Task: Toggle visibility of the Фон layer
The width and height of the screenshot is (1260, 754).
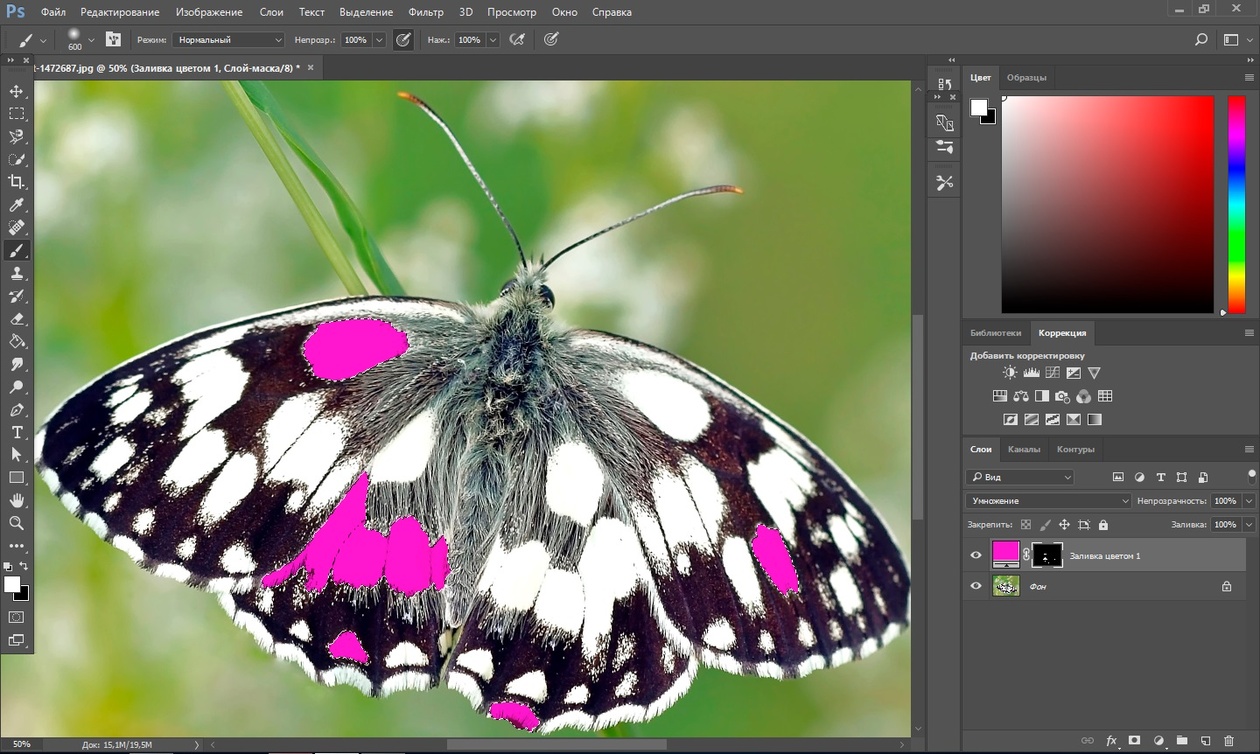Action: click(976, 587)
